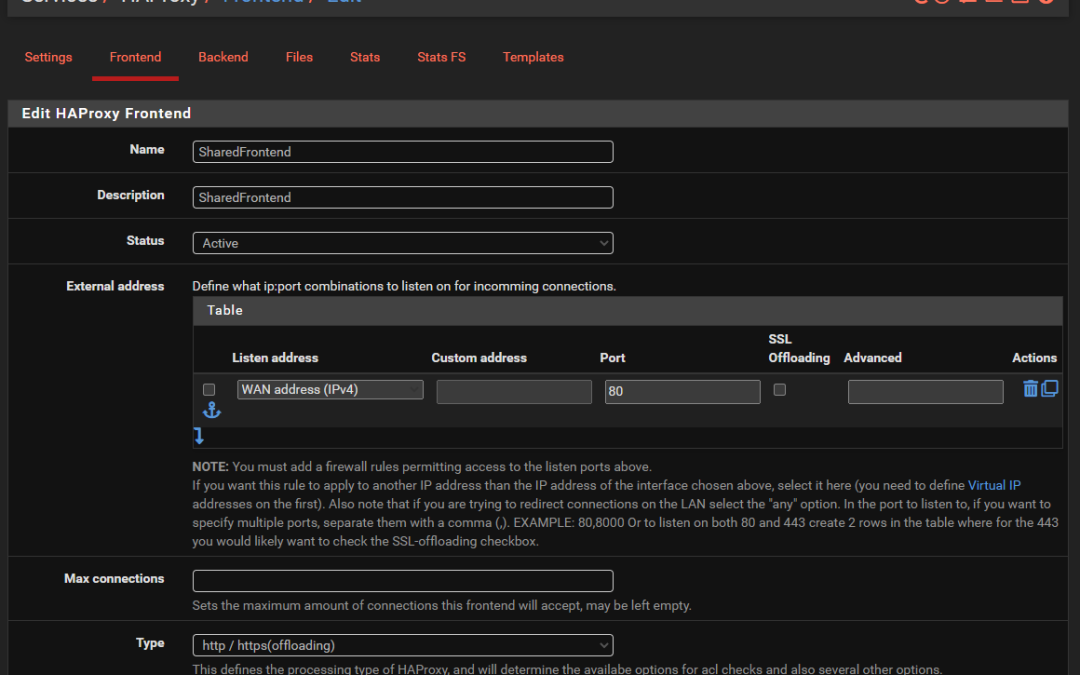Tick the row selection checkbox beside WAN address
This screenshot has height=675, width=1080.
(x=209, y=390)
